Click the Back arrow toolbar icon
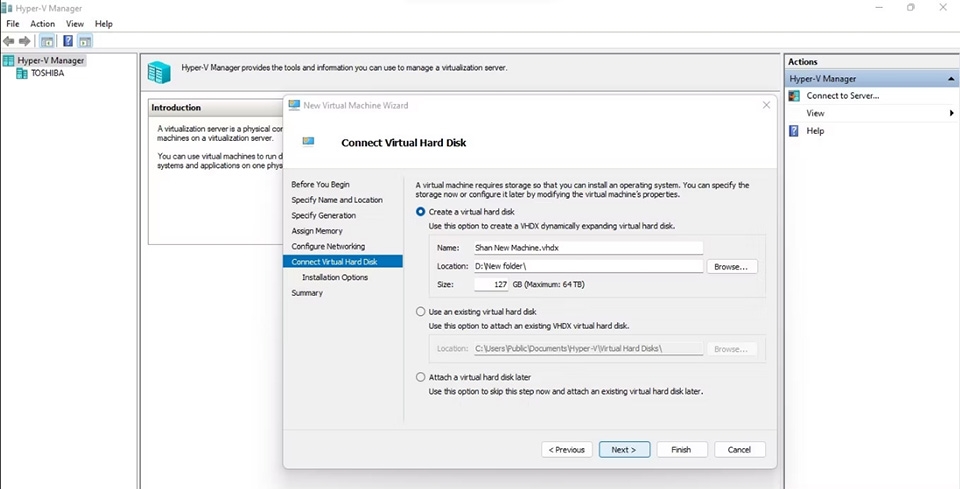This screenshot has width=960, height=489. pos(9,41)
